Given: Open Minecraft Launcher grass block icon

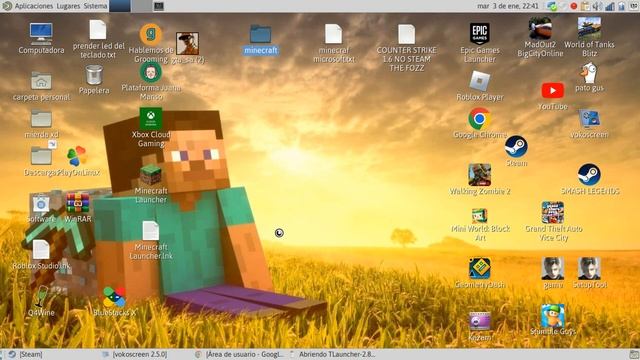Looking at the screenshot, I should pyautogui.click(x=151, y=175).
